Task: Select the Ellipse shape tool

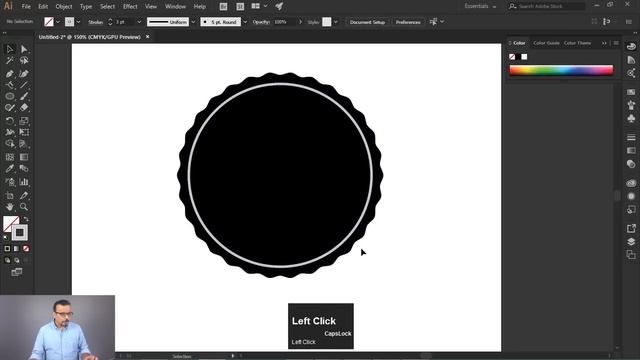Action: [10, 96]
